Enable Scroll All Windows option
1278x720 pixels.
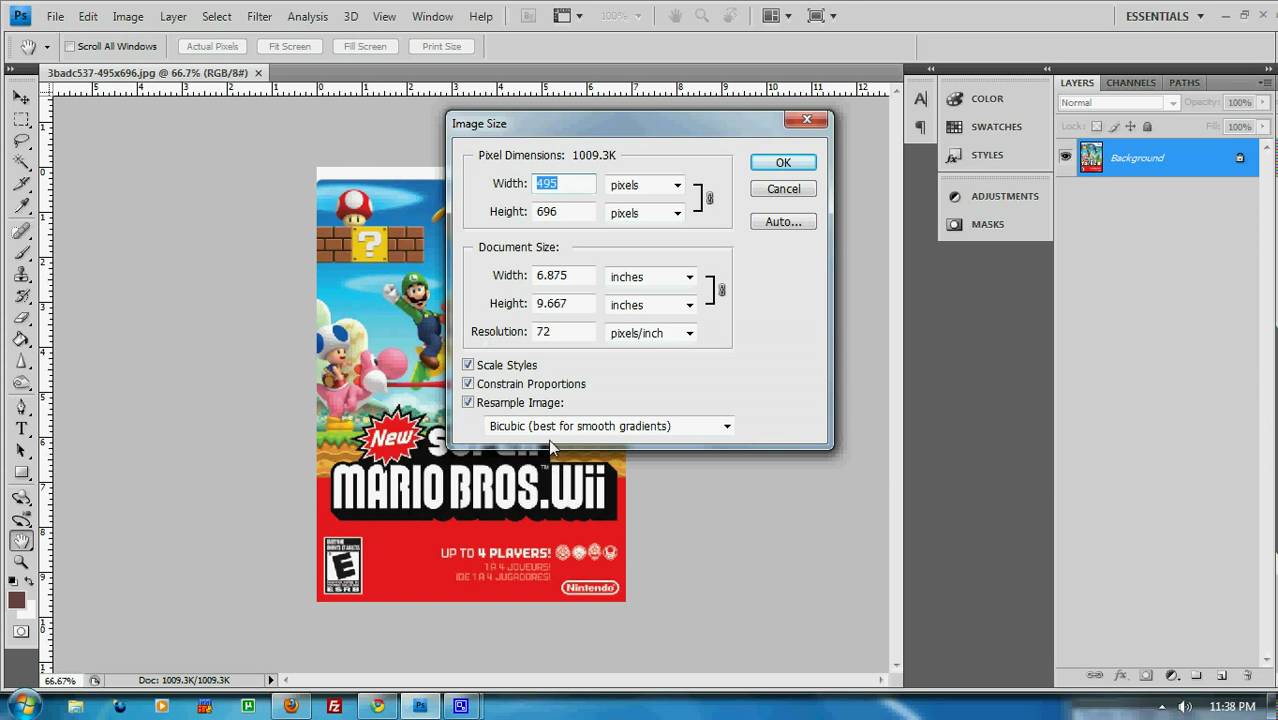tap(70, 46)
